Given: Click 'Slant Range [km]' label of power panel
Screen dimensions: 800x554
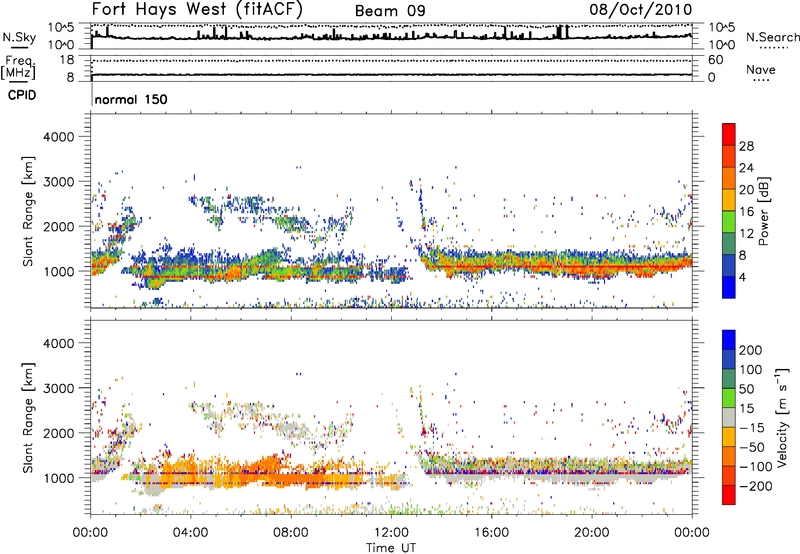Looking at the screenshot, I should [28, 212].
